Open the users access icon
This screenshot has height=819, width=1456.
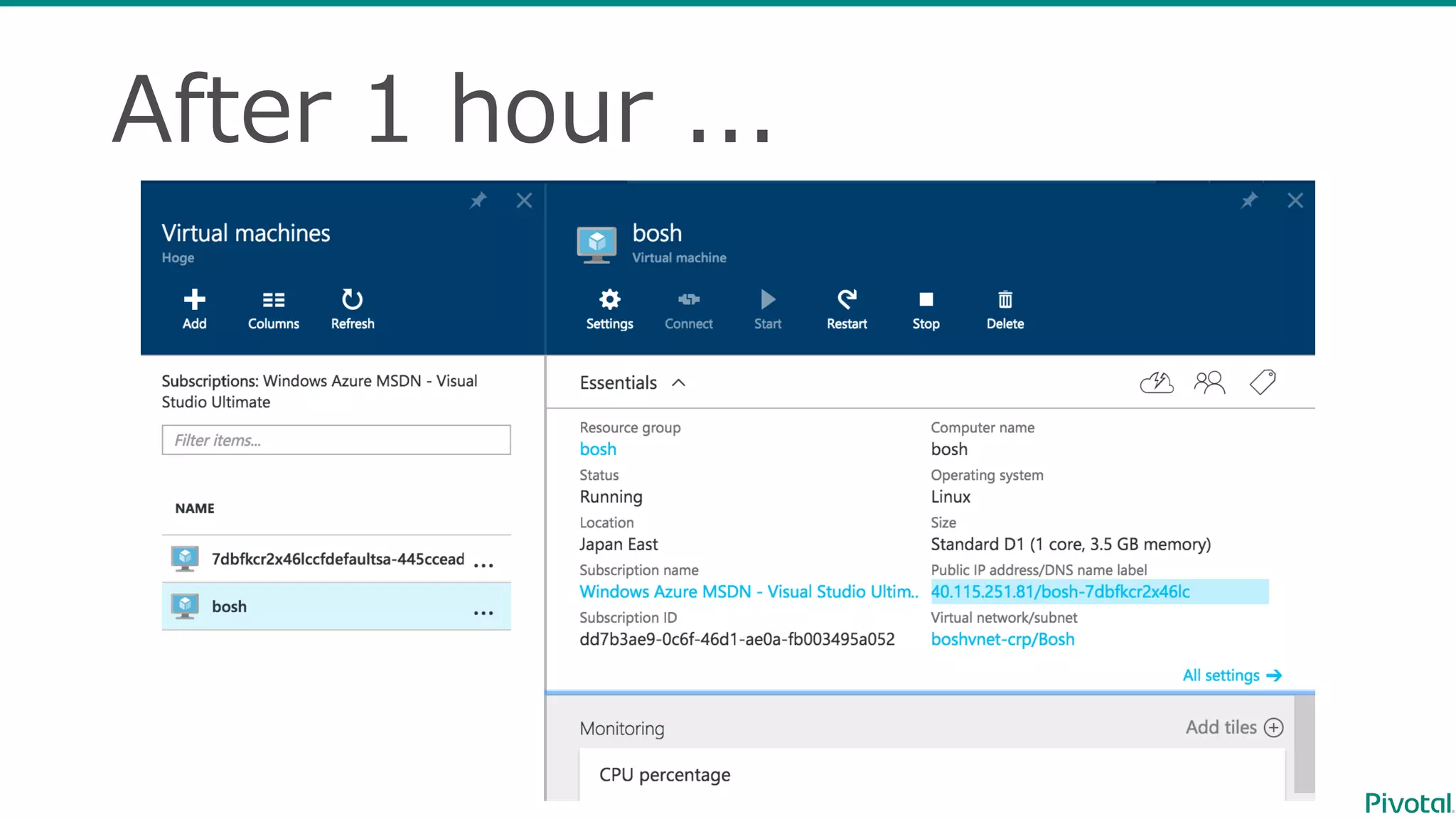click(1209, 382)
